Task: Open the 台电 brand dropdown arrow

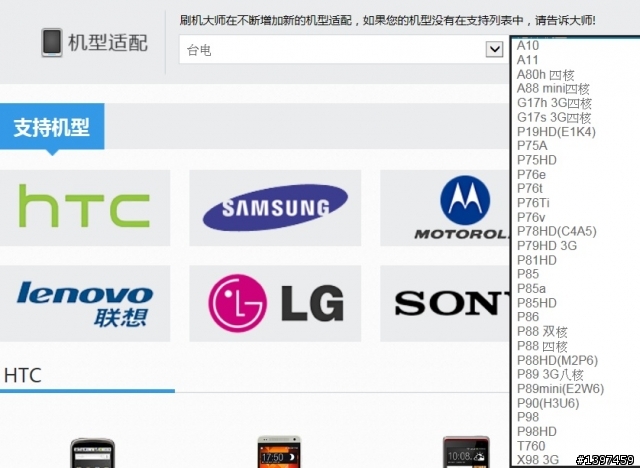Action: pos(494,49)
